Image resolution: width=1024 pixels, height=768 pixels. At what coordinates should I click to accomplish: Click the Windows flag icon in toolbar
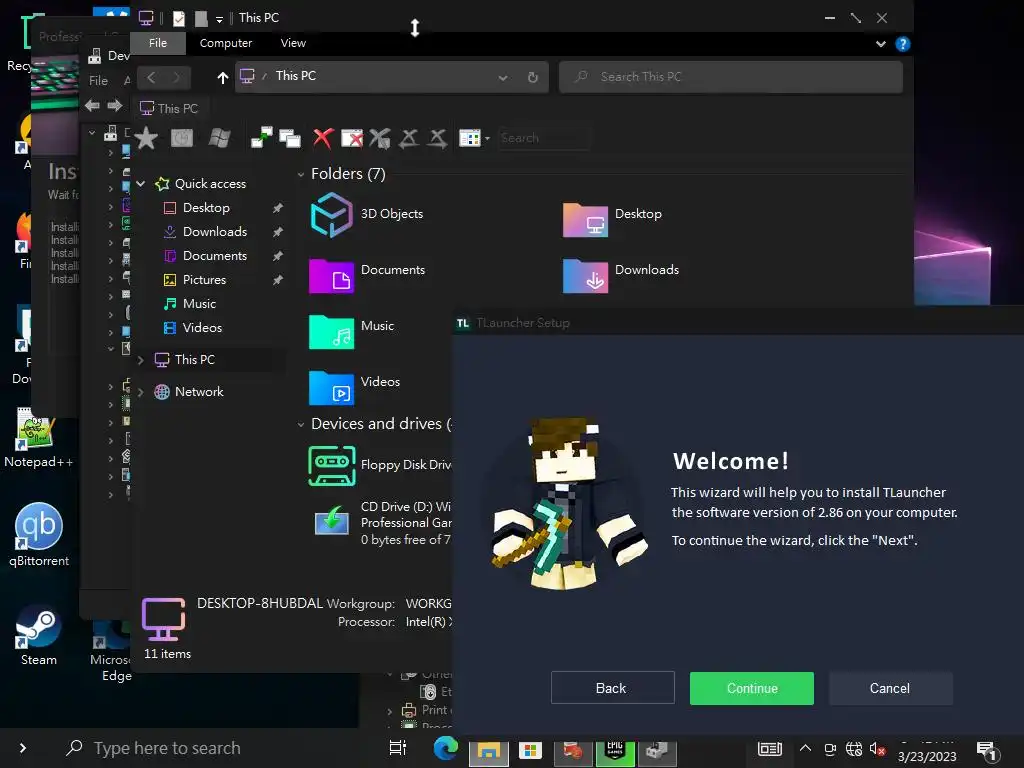coord(219,138)
